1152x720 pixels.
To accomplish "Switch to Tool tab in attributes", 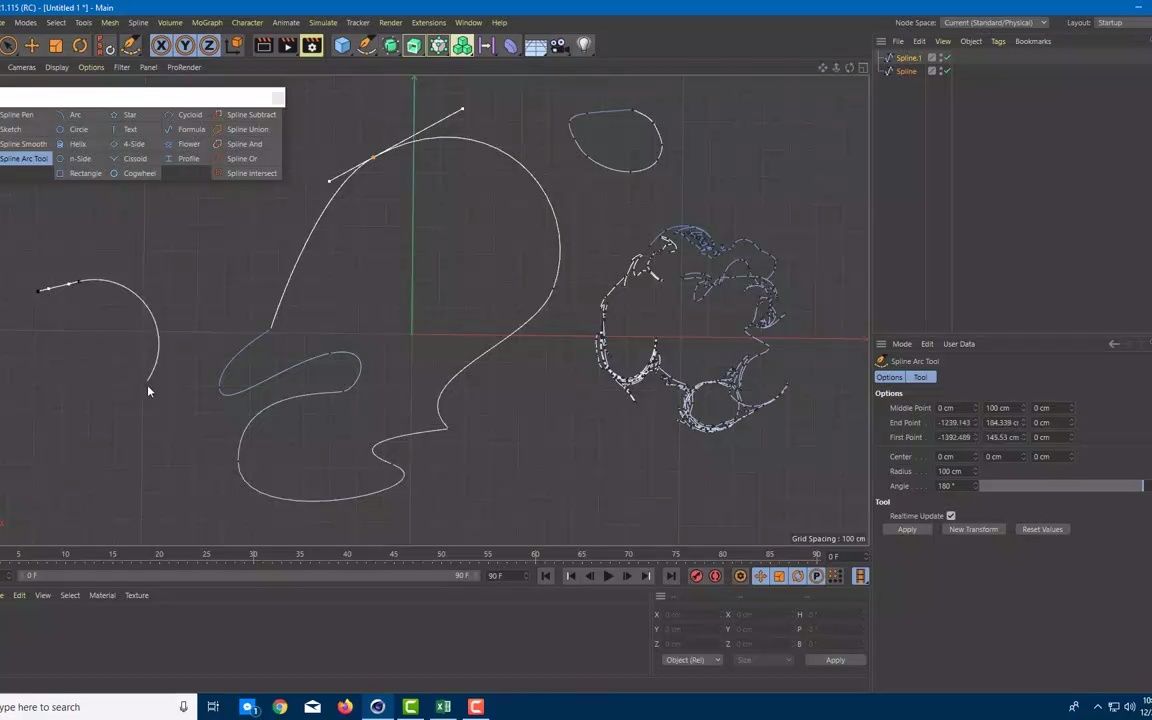I will 921,377.
